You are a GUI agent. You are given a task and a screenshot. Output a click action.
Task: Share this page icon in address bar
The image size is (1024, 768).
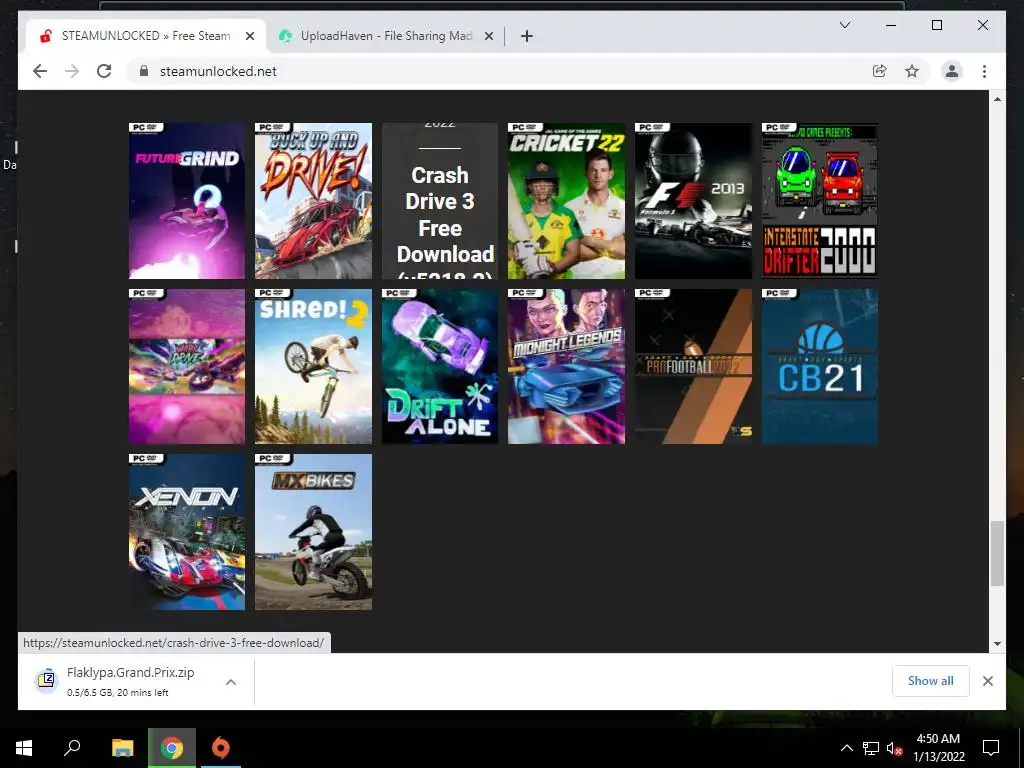click(880, 71)
